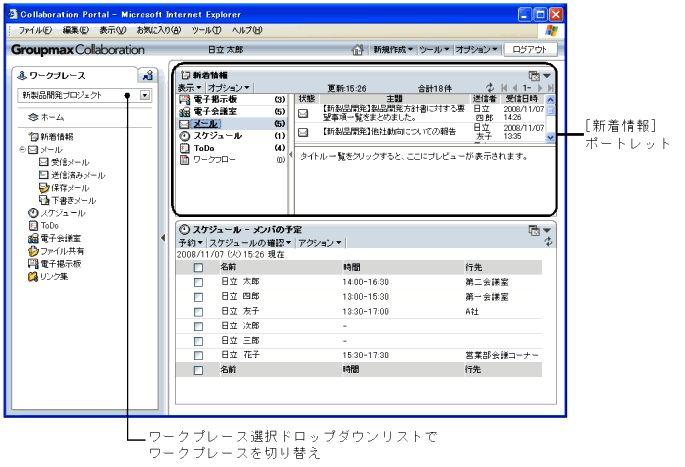The height and width of the screenshot is (467, 685).
Task: Open スケジュール in the sidebar
Action: coord(57,213)
